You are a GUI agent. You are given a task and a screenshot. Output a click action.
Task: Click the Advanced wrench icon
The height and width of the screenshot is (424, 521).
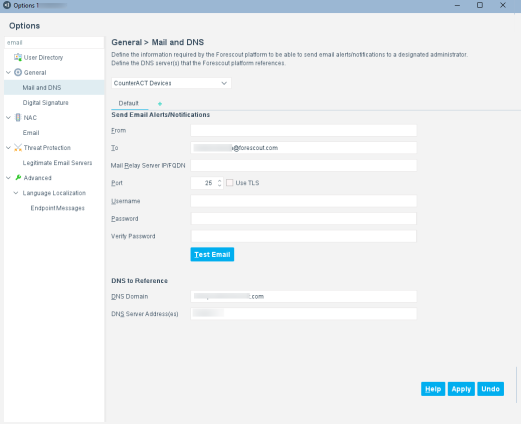click(18, 178)
